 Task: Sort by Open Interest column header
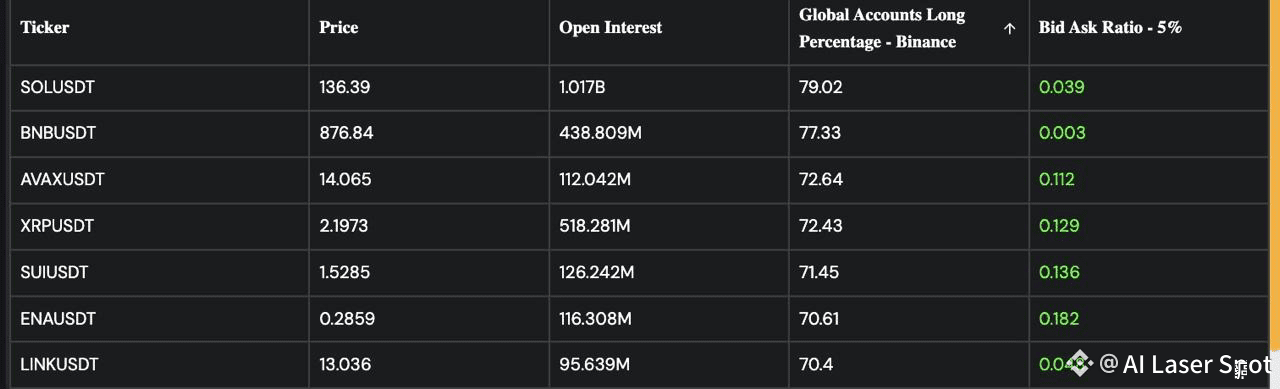click(611, 28)
